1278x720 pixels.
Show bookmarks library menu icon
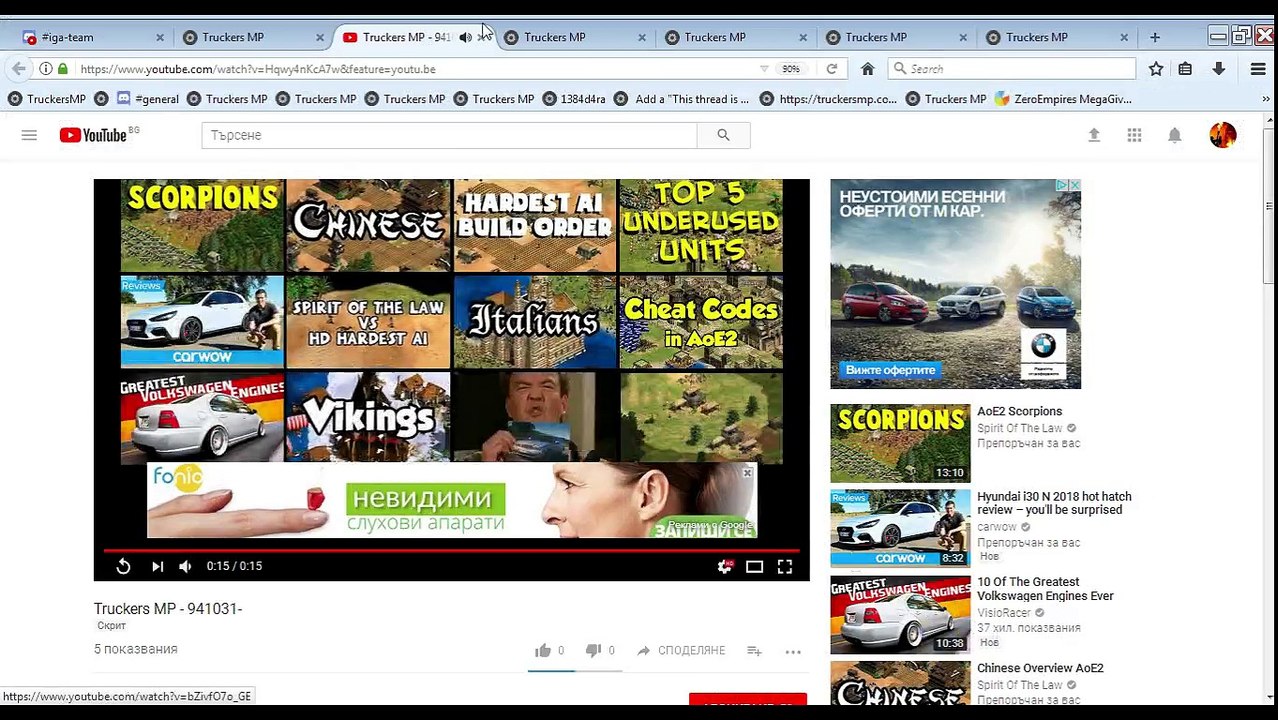1185,69
